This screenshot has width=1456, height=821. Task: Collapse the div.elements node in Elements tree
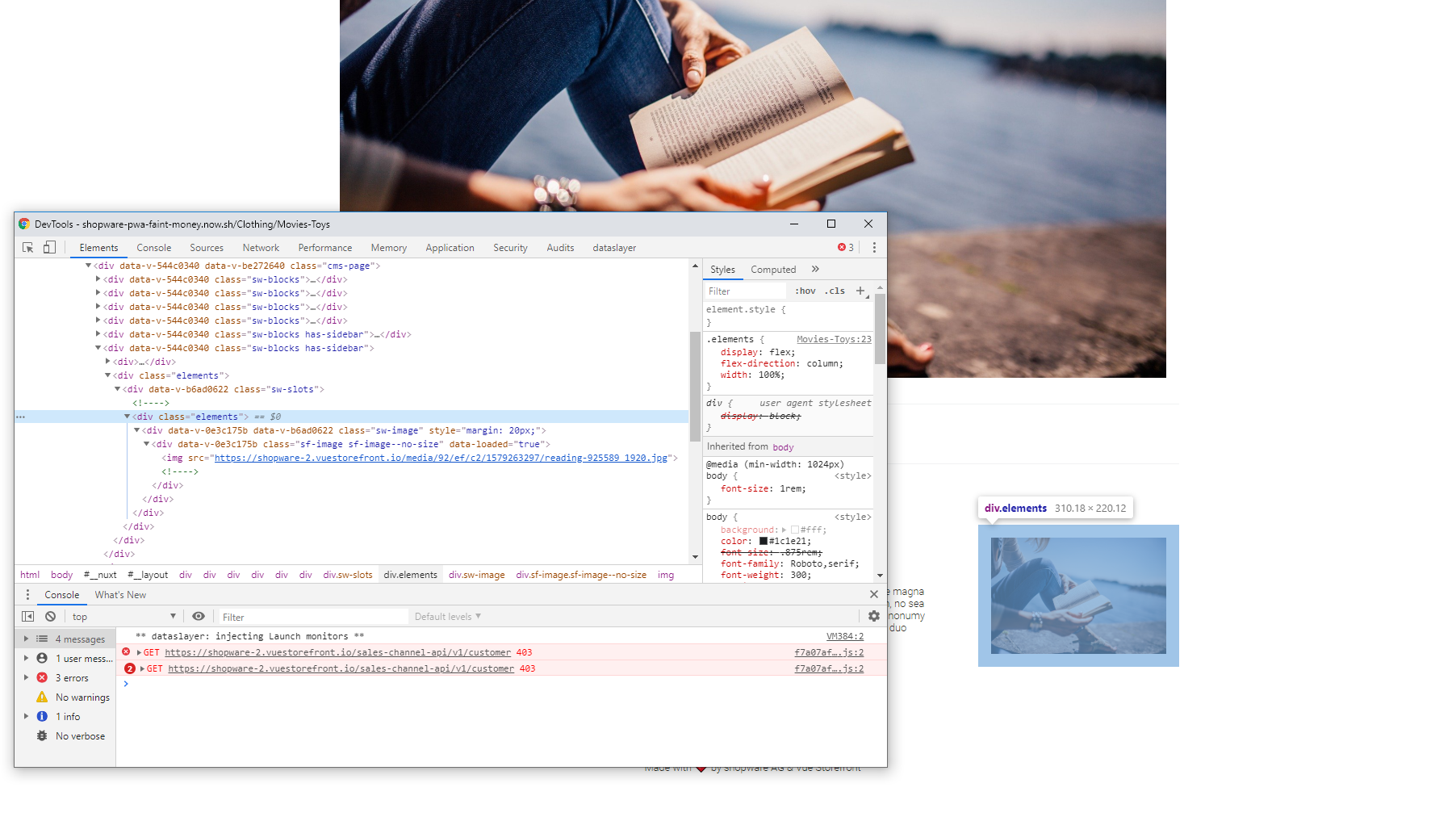(127, 417)
